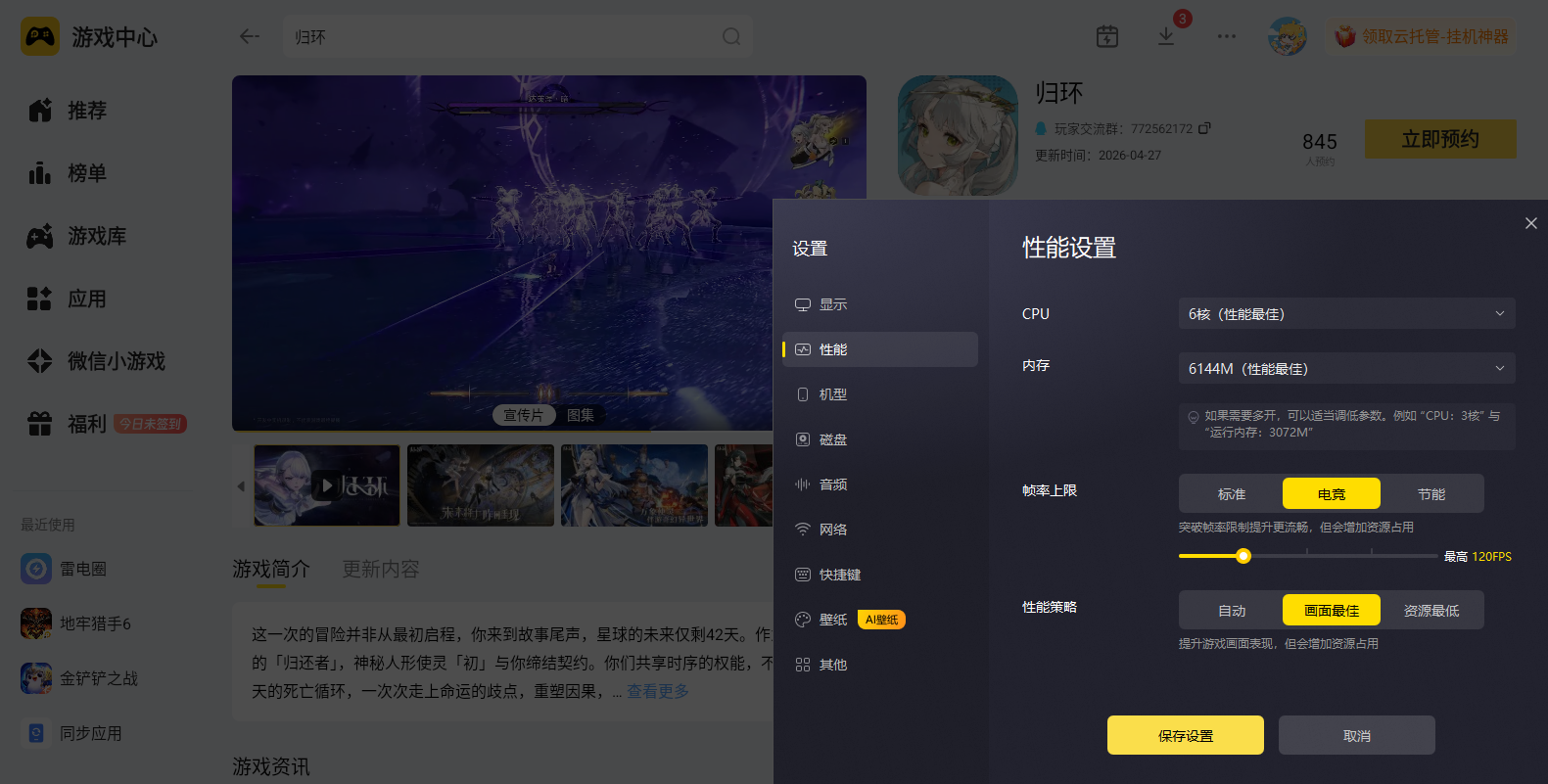Go back with the arrow button
This screenshot has height=784, width=1548.
click(x=250, y=36)
